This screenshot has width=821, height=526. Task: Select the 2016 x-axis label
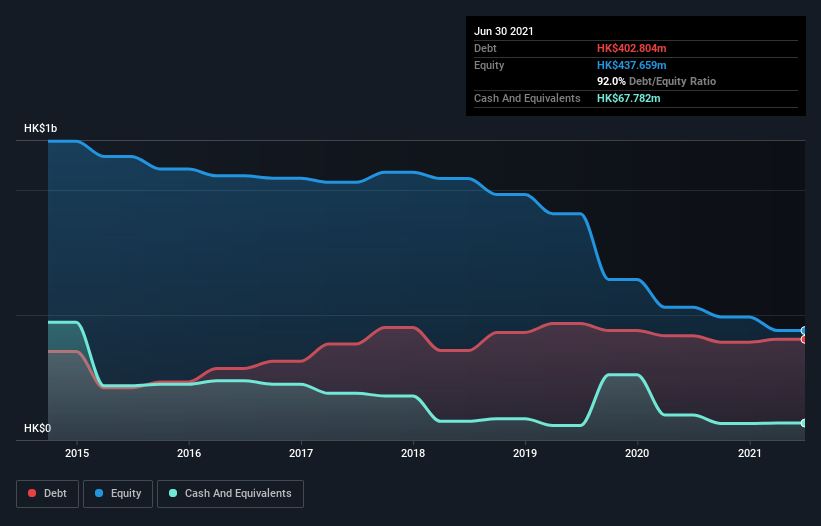pos(189,453)
